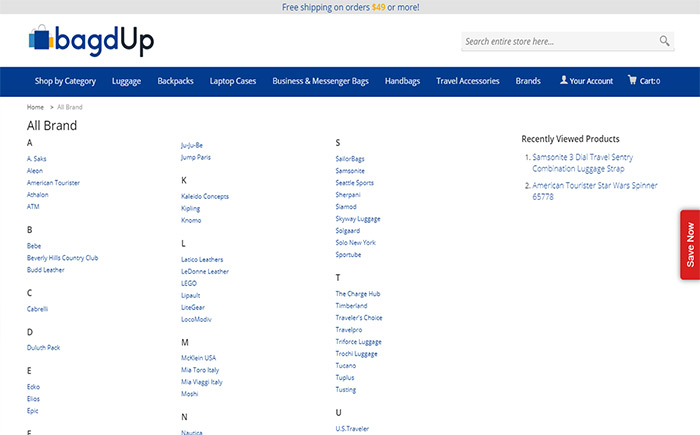Open the LEGO brand
700x435 pixels.
pos(189,283)
